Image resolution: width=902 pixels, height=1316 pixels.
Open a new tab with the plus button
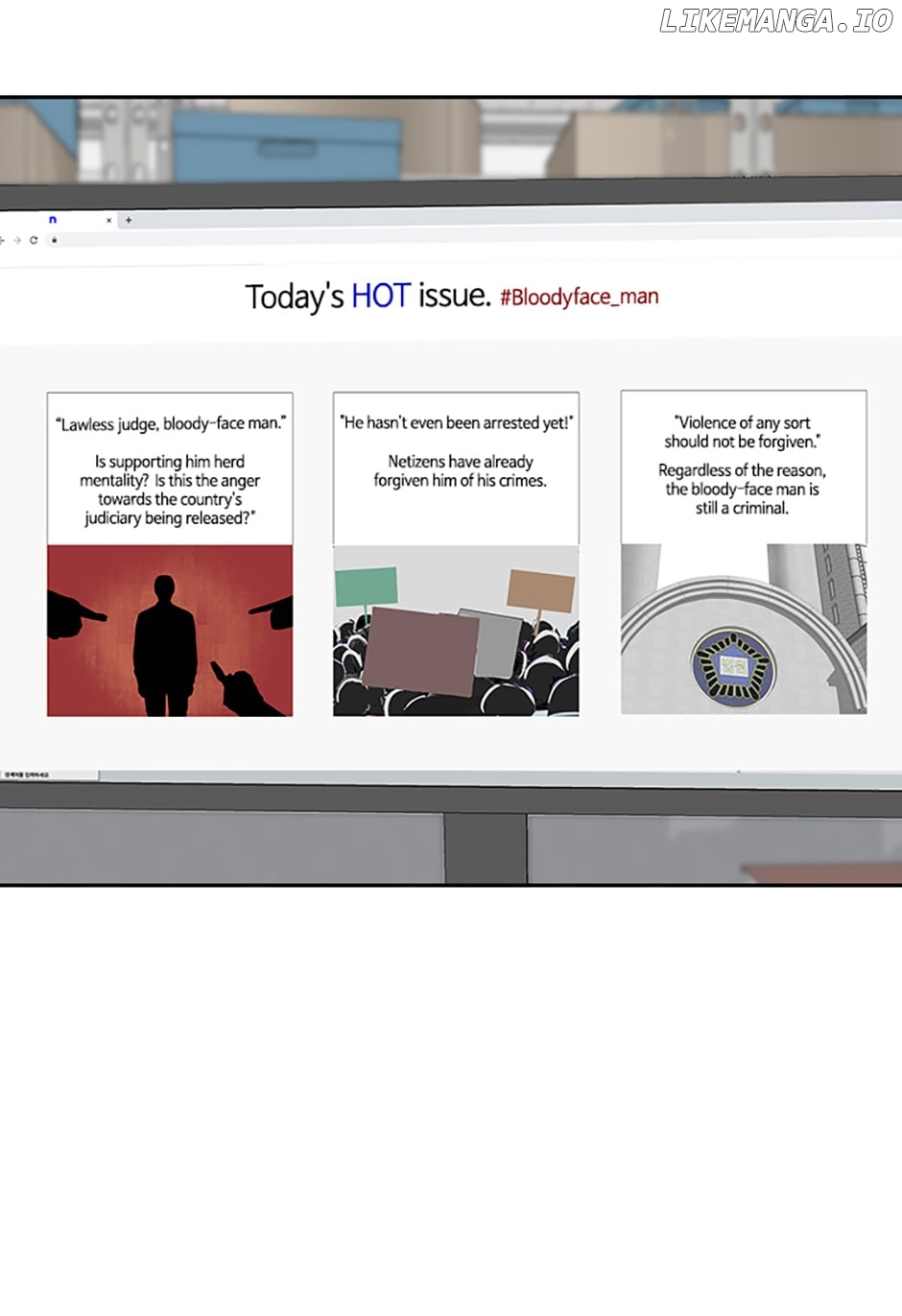pyautogui.click(x=129, y=221)
